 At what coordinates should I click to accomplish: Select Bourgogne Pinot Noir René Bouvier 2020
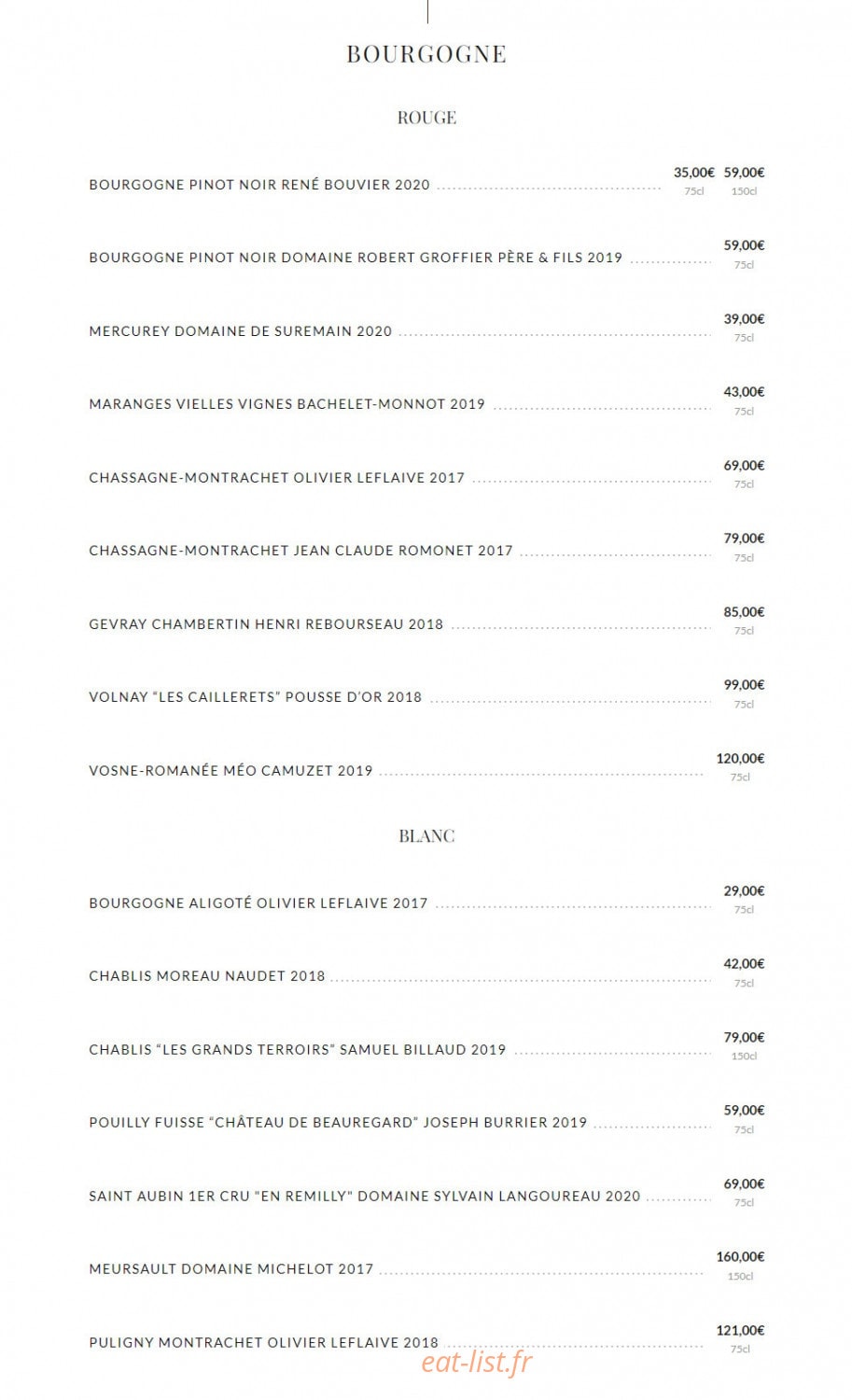259,185
